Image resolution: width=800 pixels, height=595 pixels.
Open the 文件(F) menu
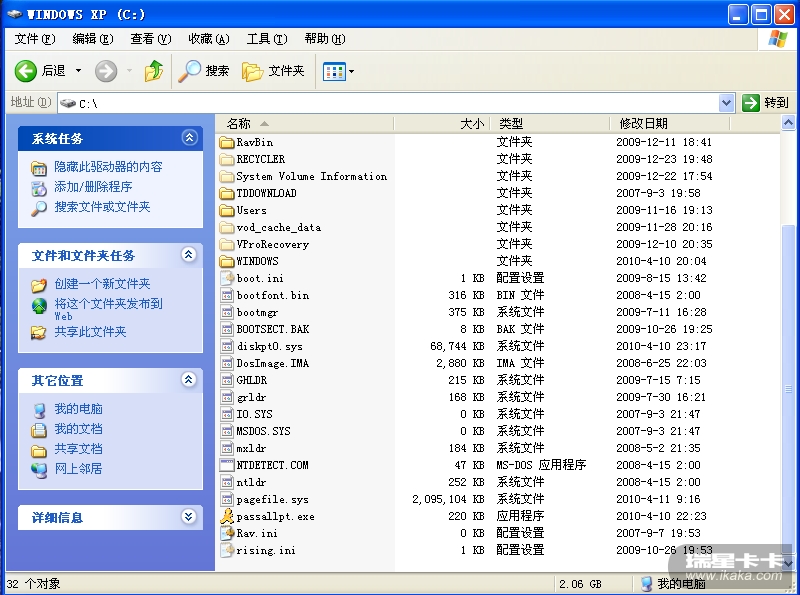coord(34,39)
